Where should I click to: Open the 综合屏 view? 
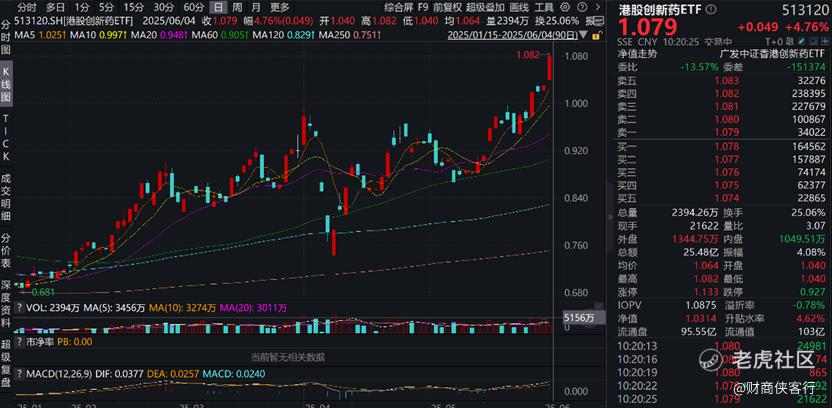pos(399,7)
